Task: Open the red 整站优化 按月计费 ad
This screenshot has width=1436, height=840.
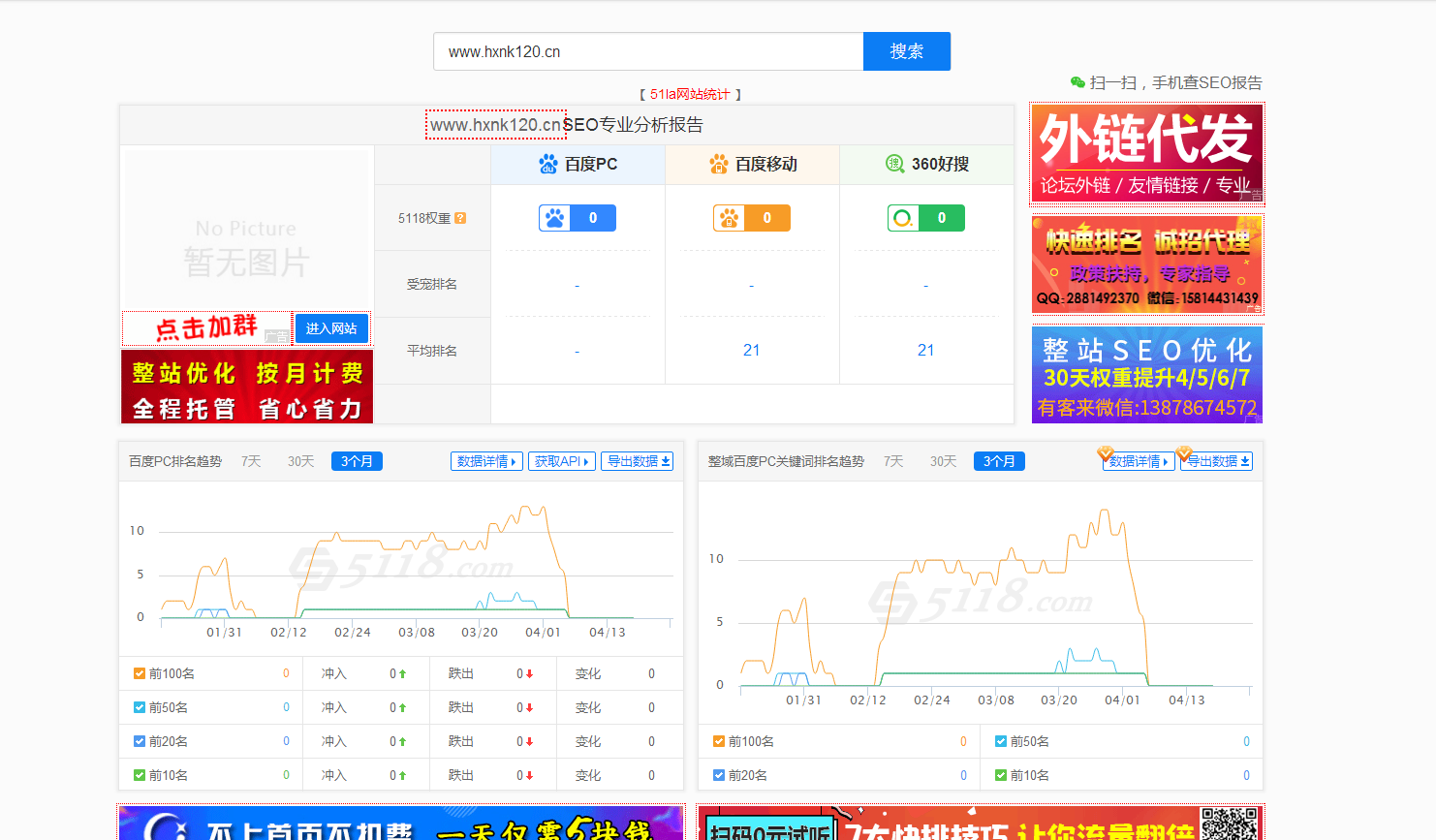Action: [x=247, y=387]
